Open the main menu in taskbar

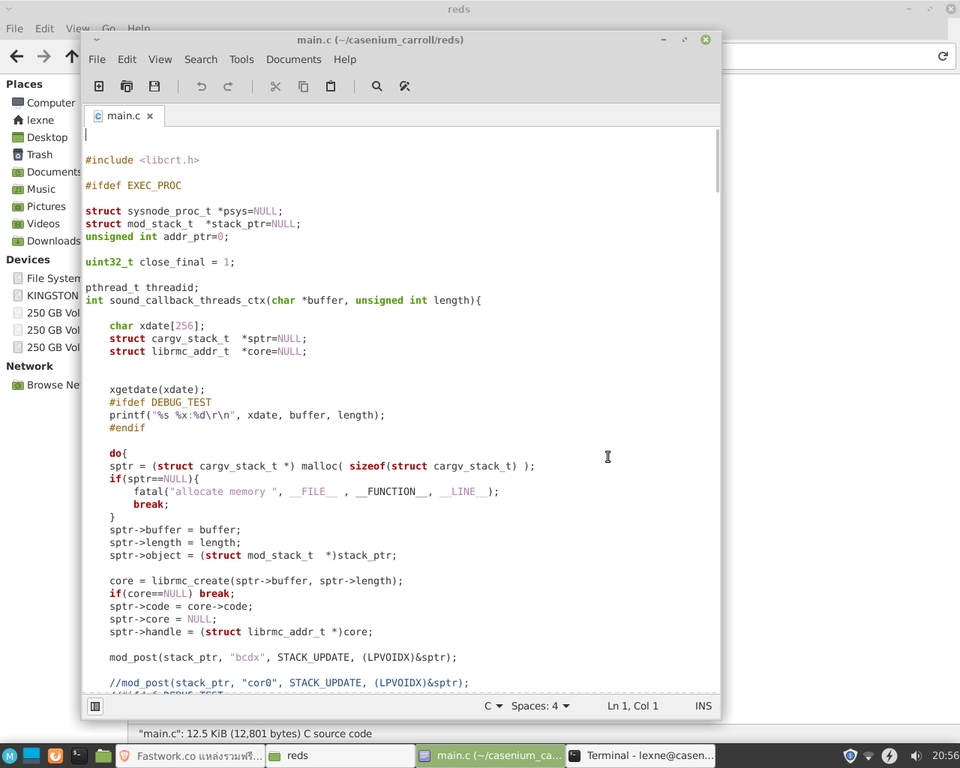click(9, 756)
